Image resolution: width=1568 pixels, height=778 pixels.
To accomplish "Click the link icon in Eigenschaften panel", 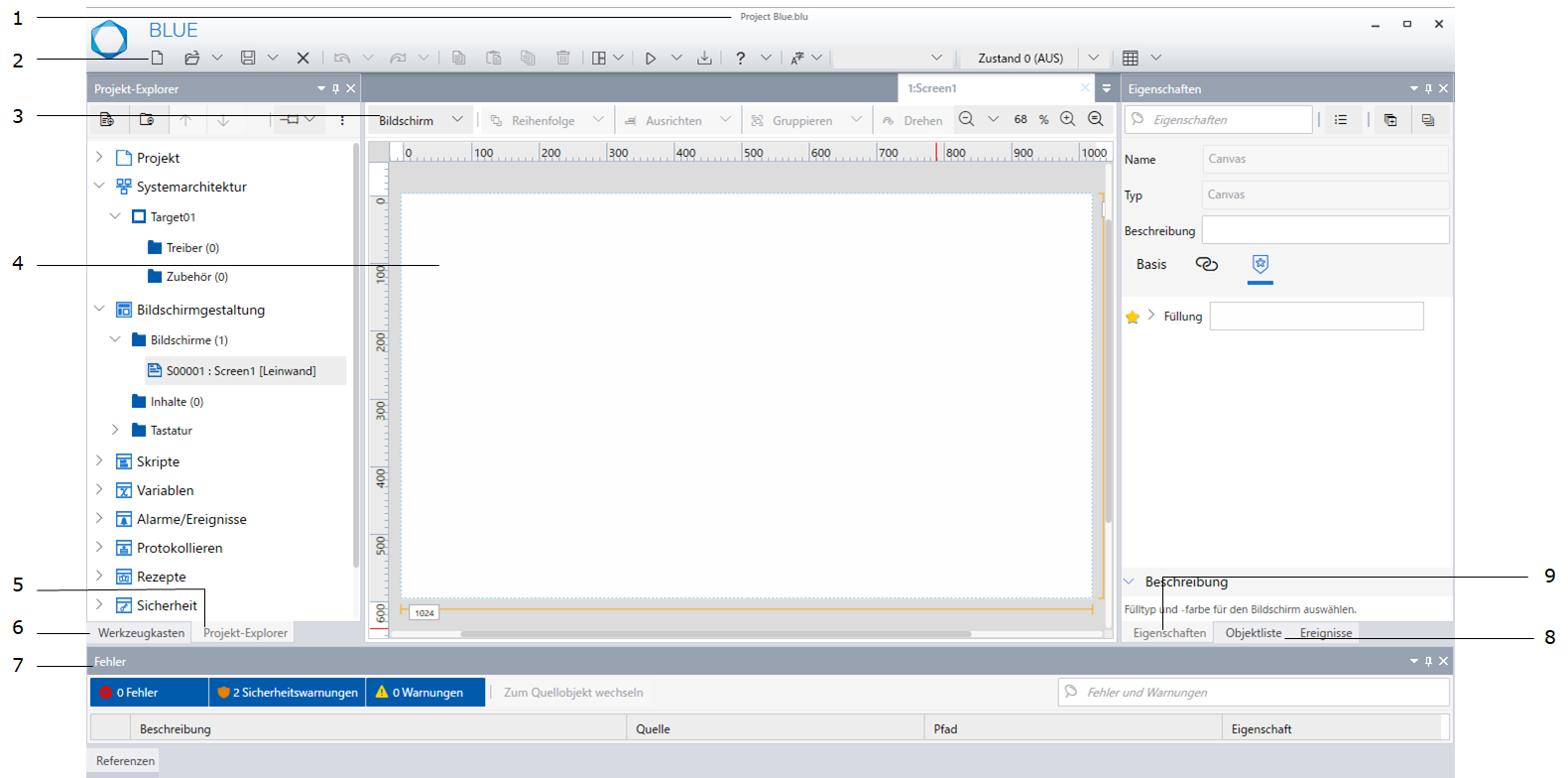I will [1206, 264].
